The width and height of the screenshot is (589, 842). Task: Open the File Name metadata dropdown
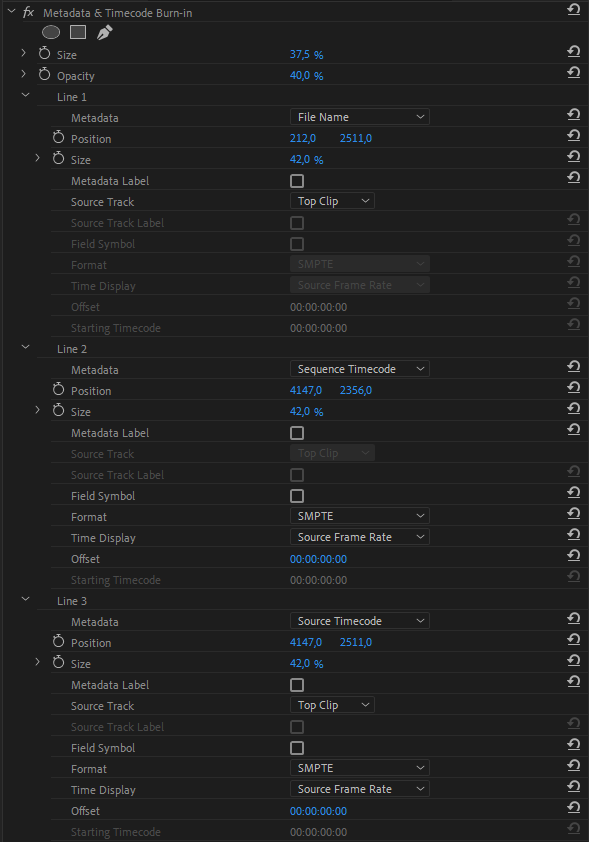[x=360, y=117]
